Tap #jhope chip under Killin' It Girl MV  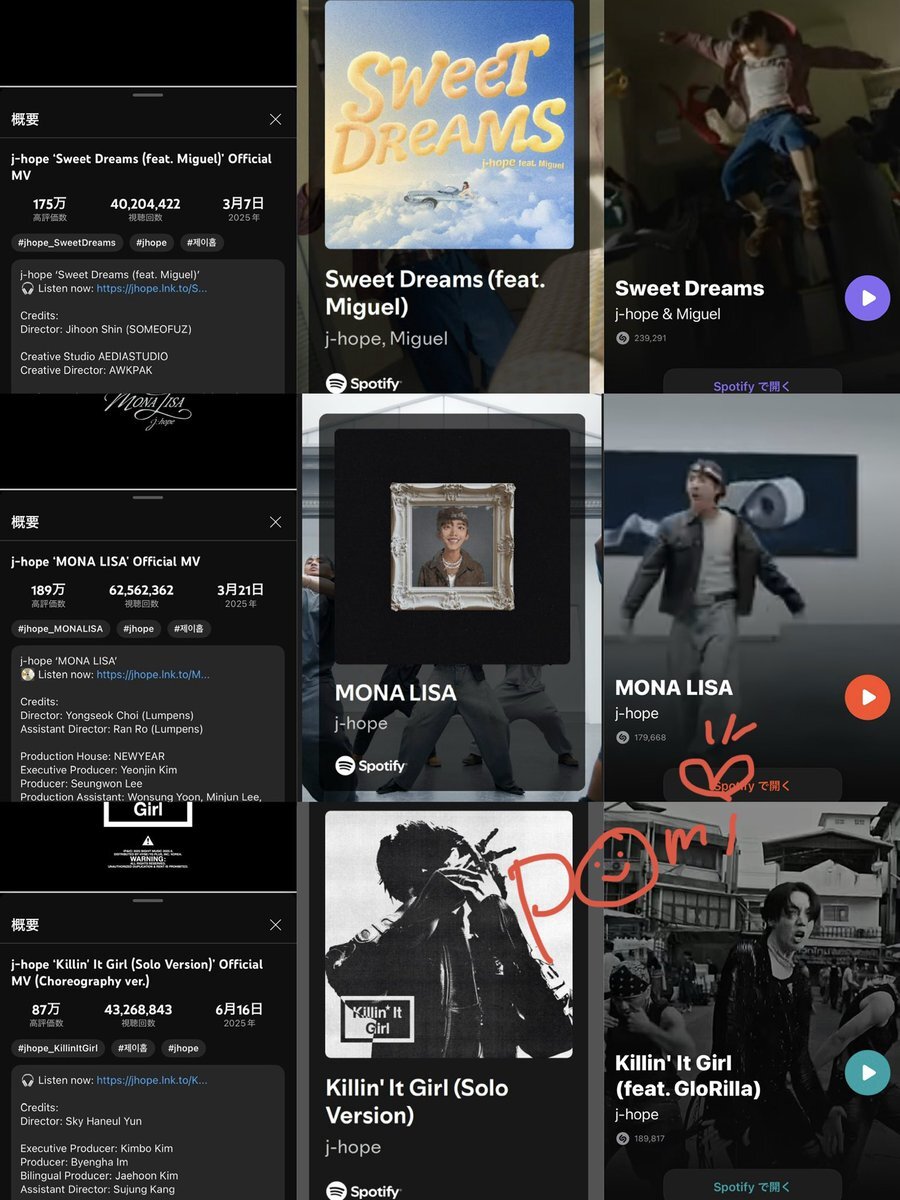coord(183,1048)
